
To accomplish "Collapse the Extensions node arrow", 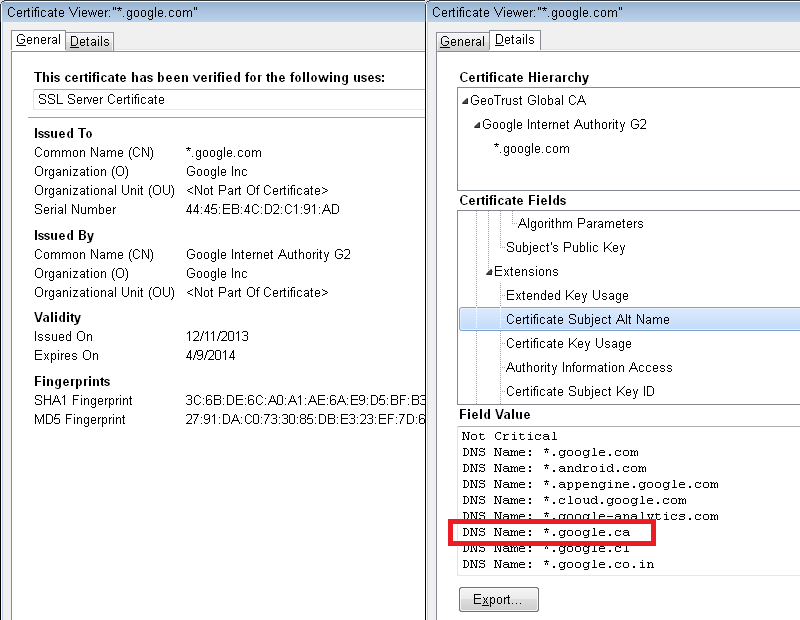I will click(x=489, y=272).
